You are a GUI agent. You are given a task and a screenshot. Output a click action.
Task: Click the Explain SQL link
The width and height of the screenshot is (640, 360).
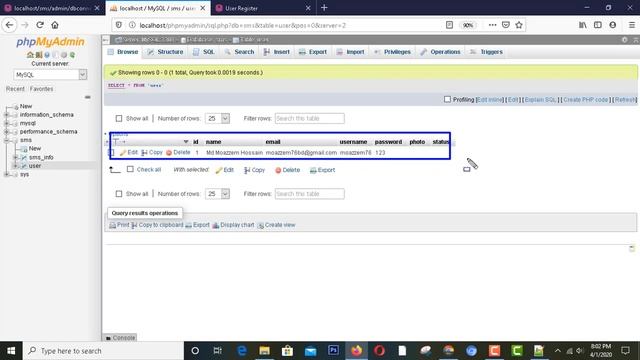540,100
